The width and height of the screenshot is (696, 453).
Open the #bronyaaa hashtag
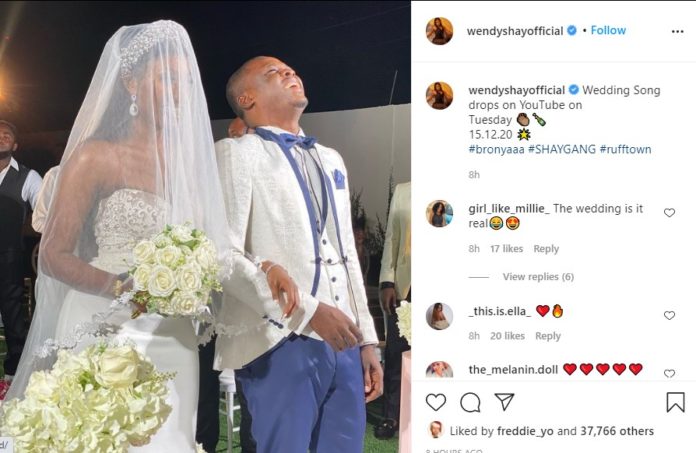click(x=496, y=149)
